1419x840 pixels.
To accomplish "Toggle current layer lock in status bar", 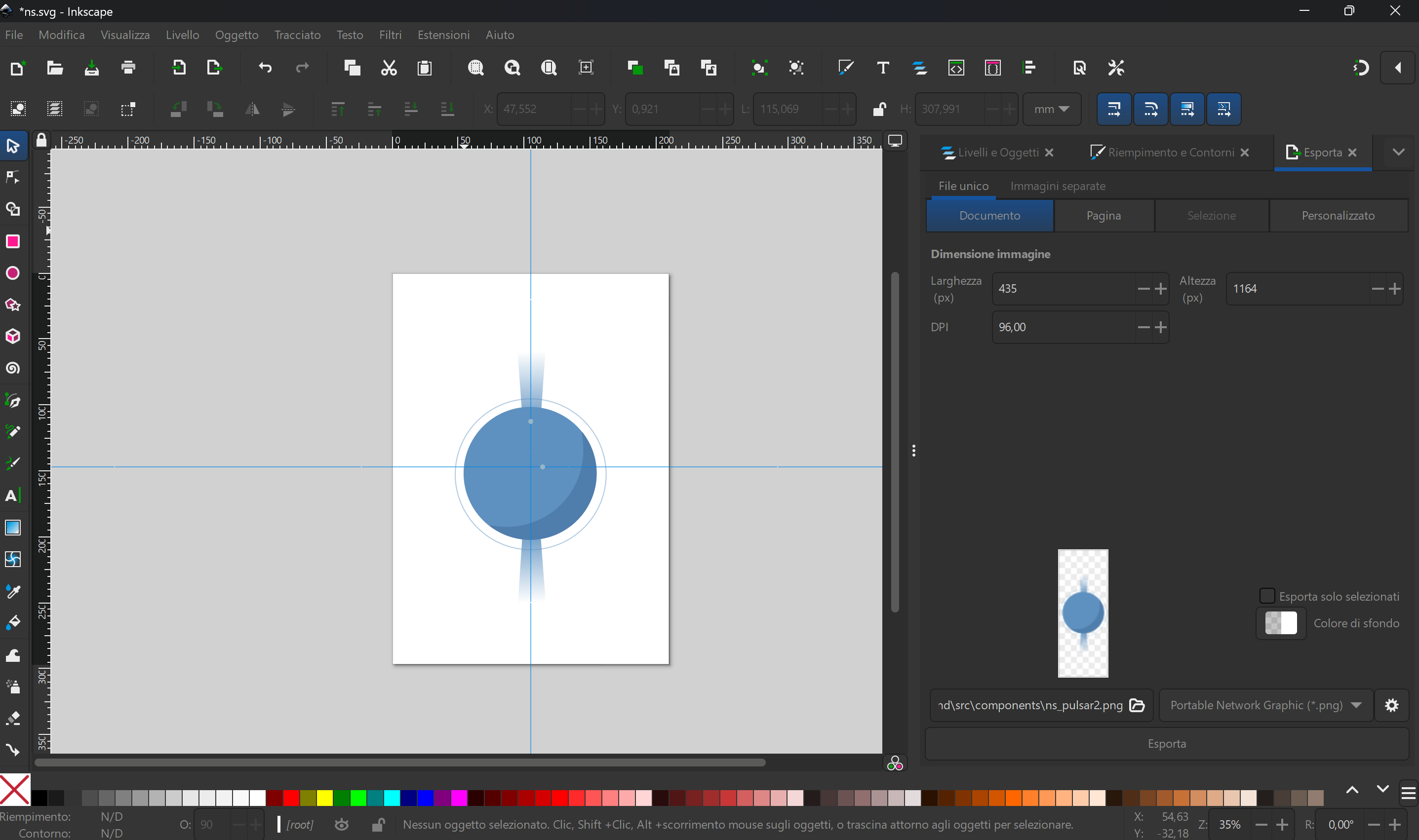I will [x=378, y=825].
